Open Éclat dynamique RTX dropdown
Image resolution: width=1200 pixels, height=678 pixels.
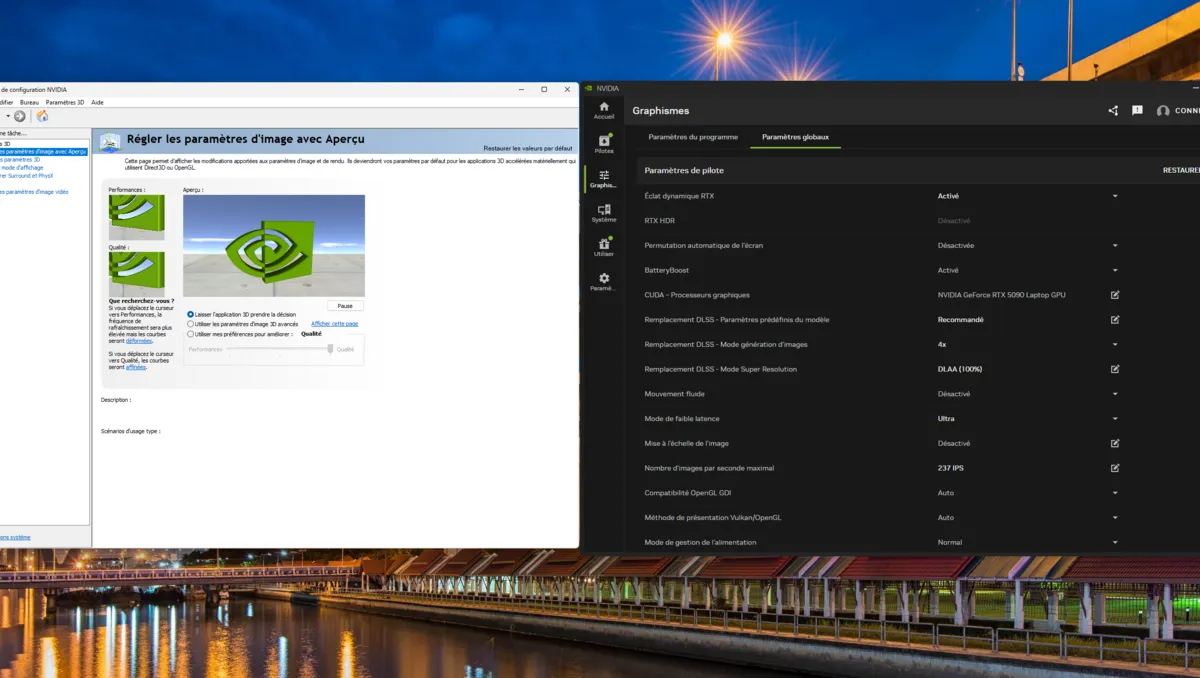point(1115,196)
